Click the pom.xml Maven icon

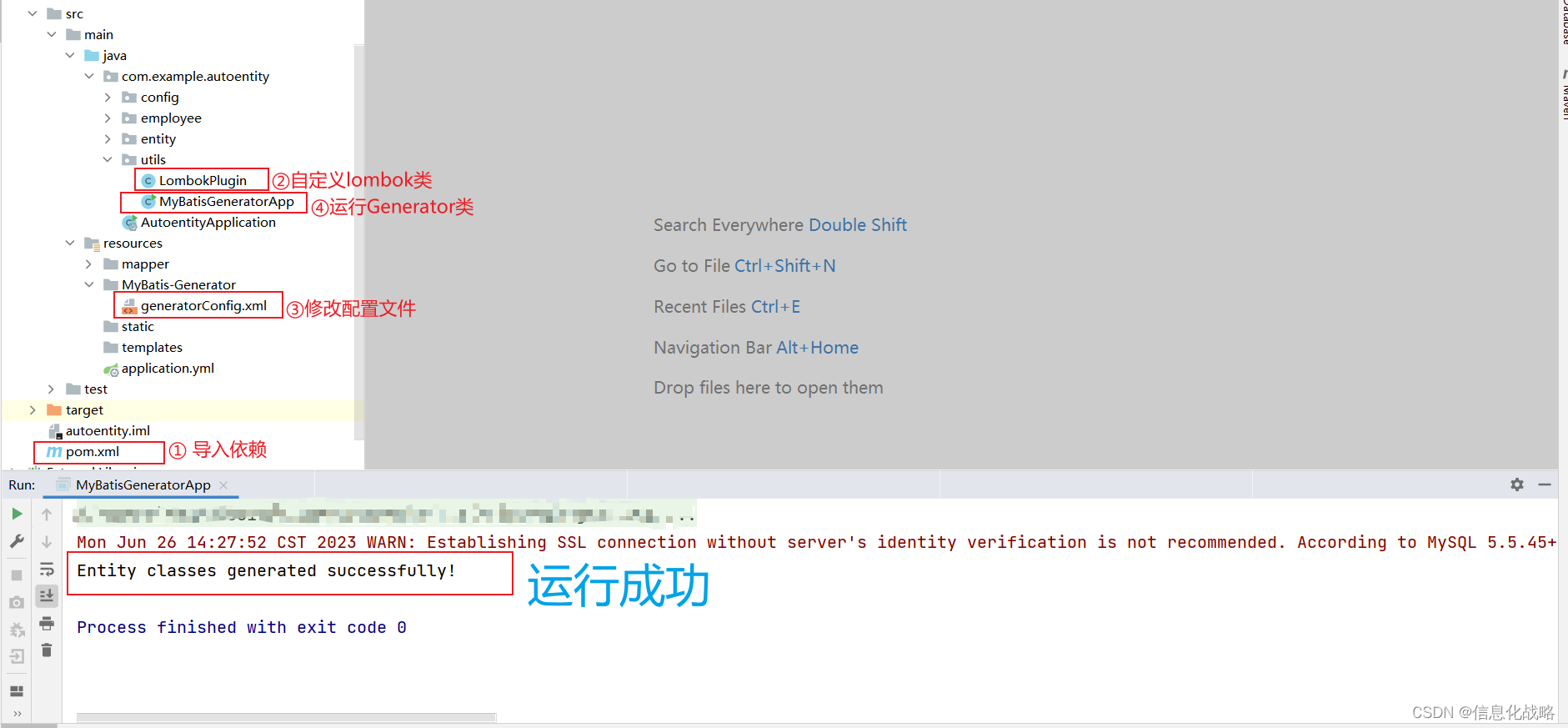(54, 451)
